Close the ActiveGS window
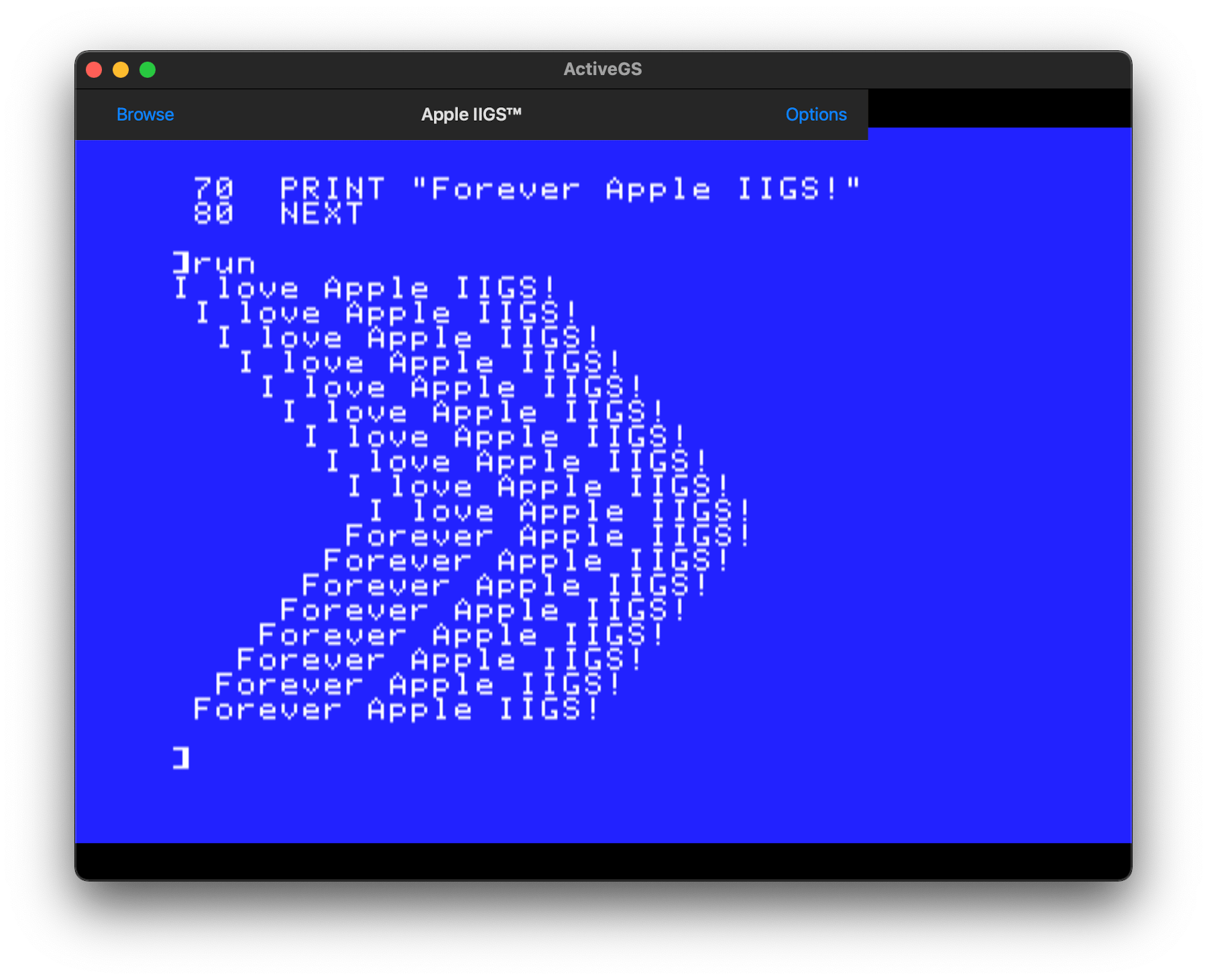Screen dimensions: 1207x980 (x=95, y=70)
